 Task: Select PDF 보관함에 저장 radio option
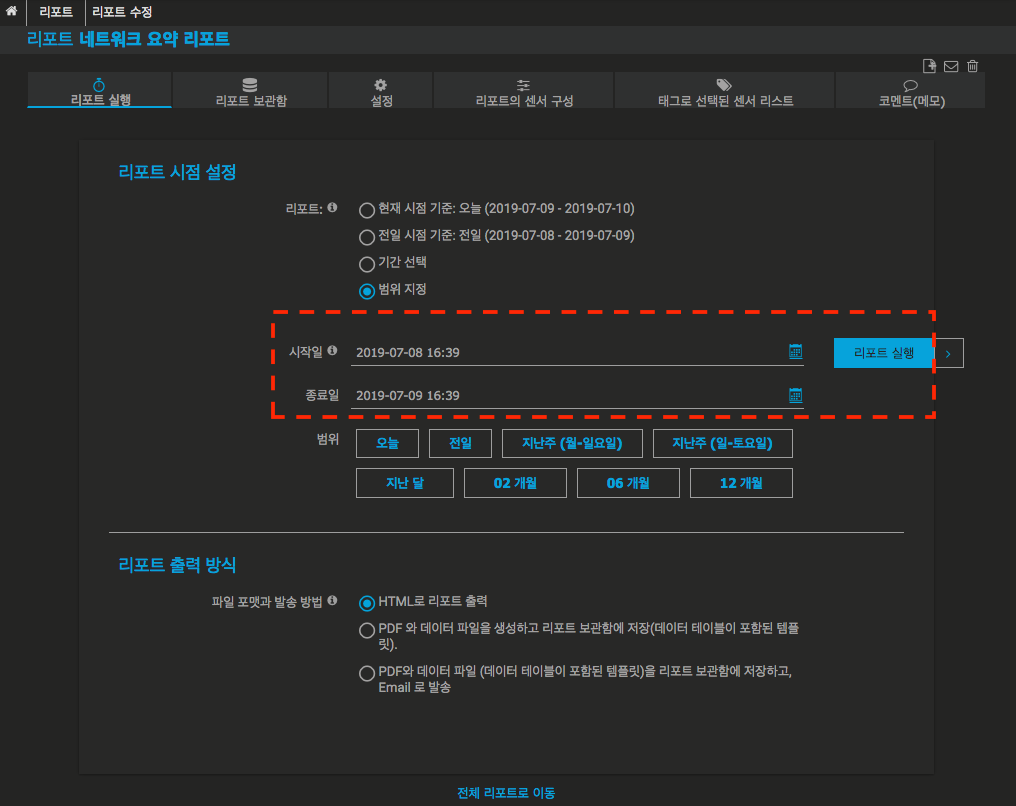pos(367,630)
